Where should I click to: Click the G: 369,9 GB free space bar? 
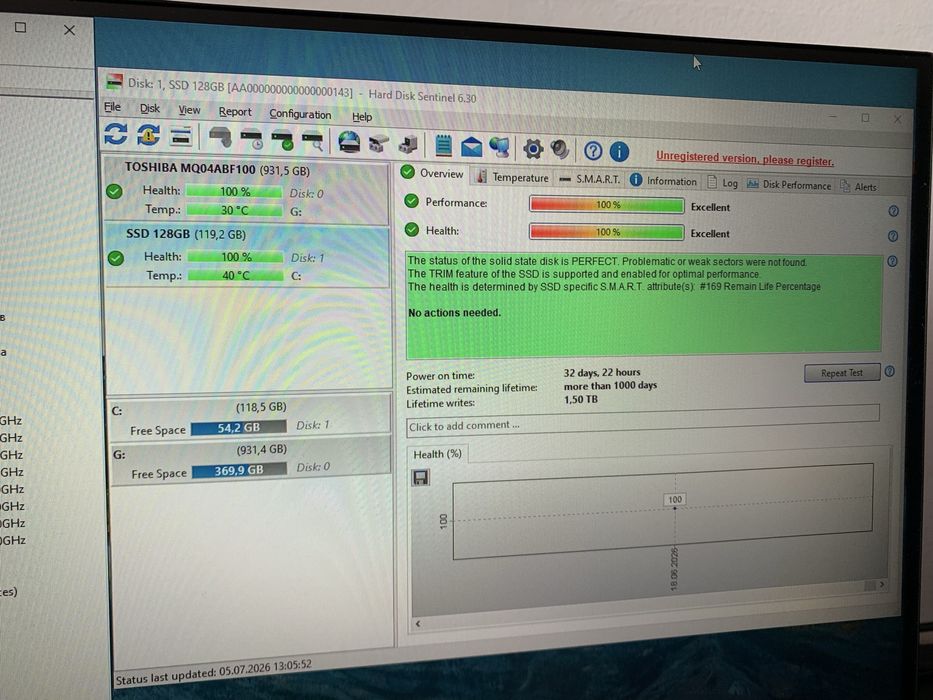(x=239, y=471)
